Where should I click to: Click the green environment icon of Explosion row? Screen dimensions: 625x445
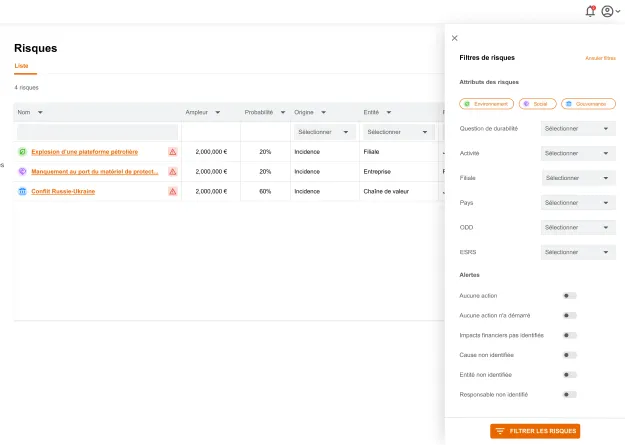click(x=22, y=152)
